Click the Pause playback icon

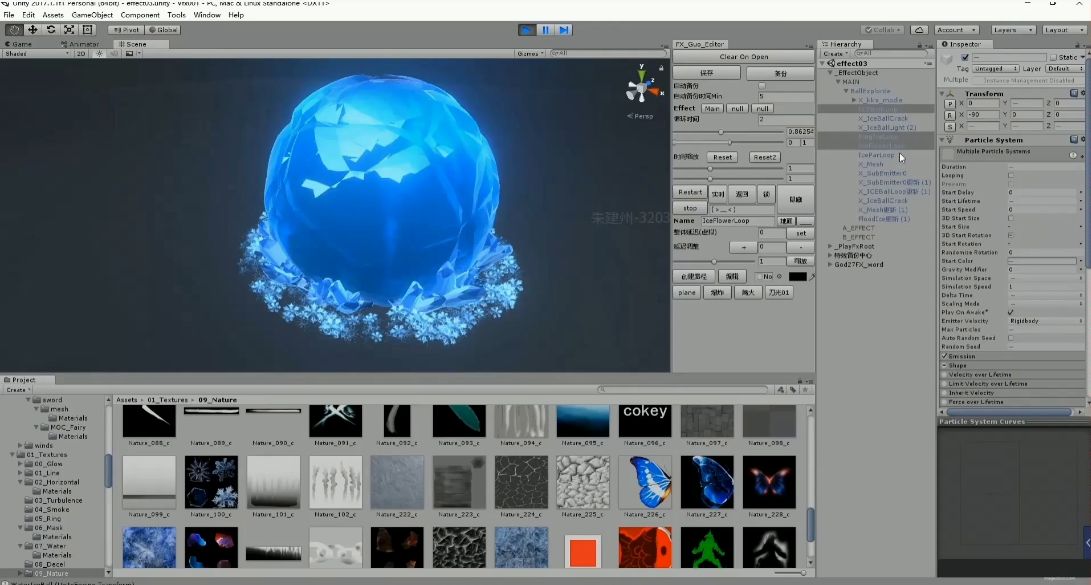click(545, 30)
